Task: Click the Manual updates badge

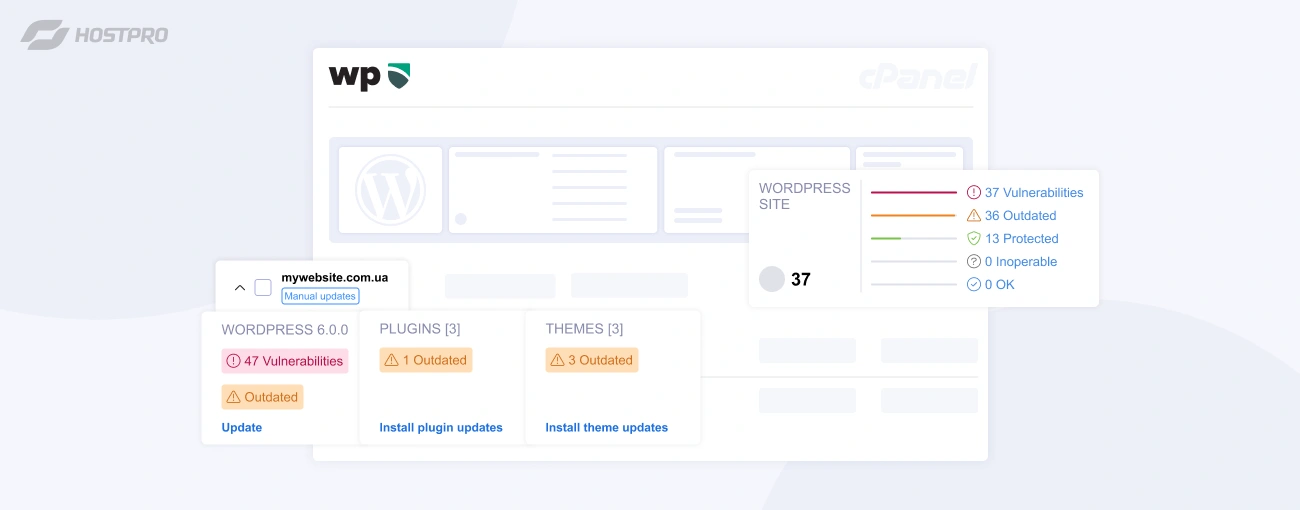Action: coord(320,296)
